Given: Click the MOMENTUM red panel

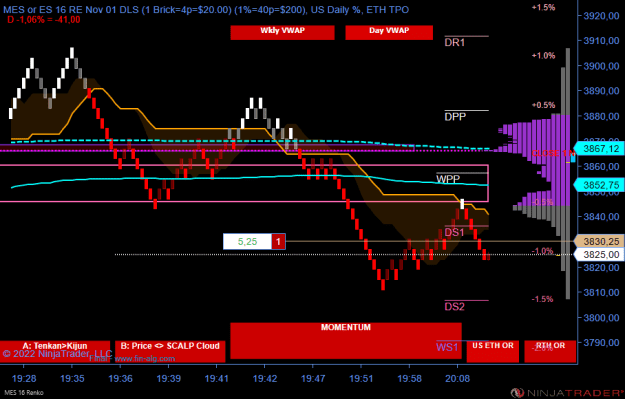Looking at the screenshot, I should pyautogui.click(x=346, y=341).
